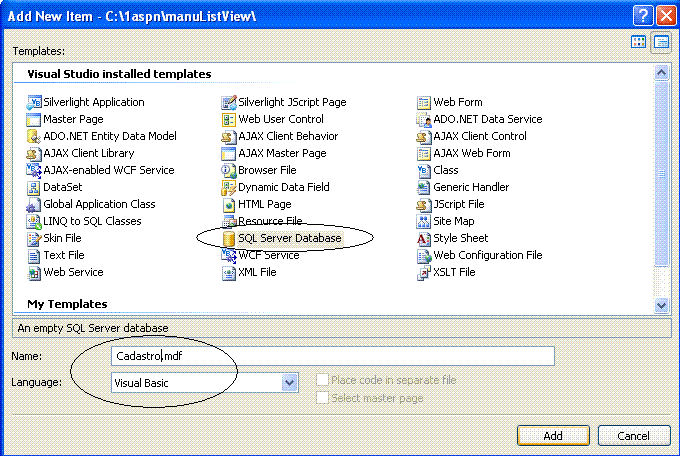The width and height of the screenshot is (680, 456).
Task: Select the SQL Server Database template icon
Action: pos(229,238)
